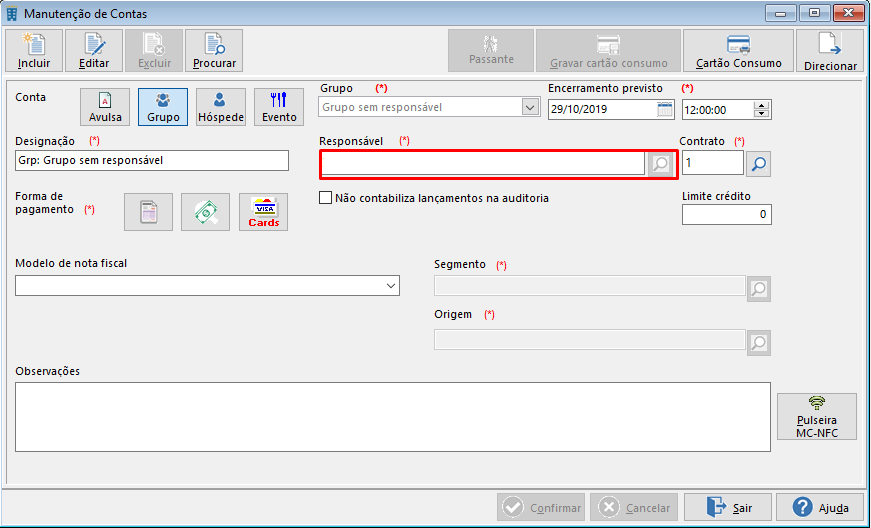
Task: Click the Excluir toolbar button
Action: 154,51
